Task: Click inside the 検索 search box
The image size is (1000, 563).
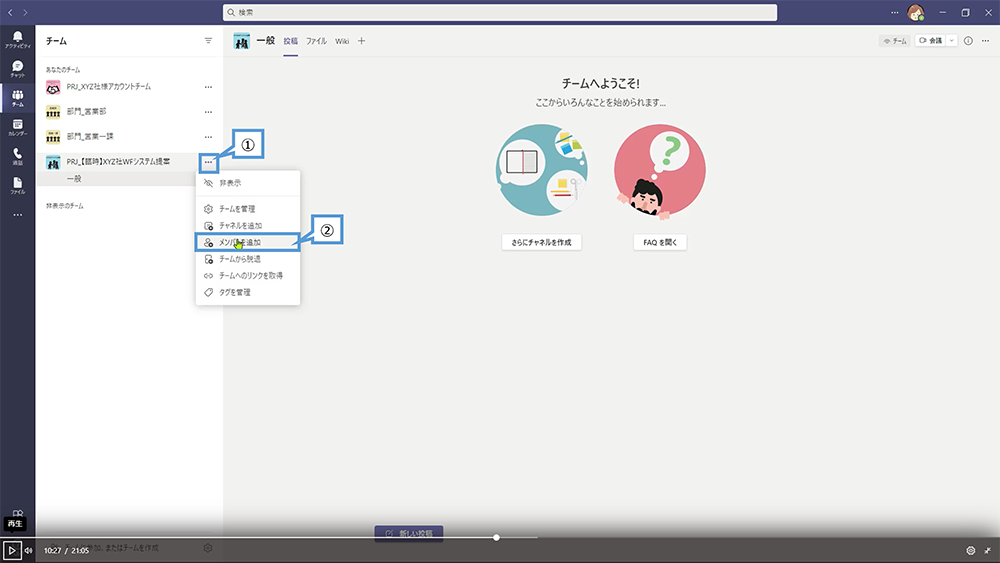Action: [499, 12]
